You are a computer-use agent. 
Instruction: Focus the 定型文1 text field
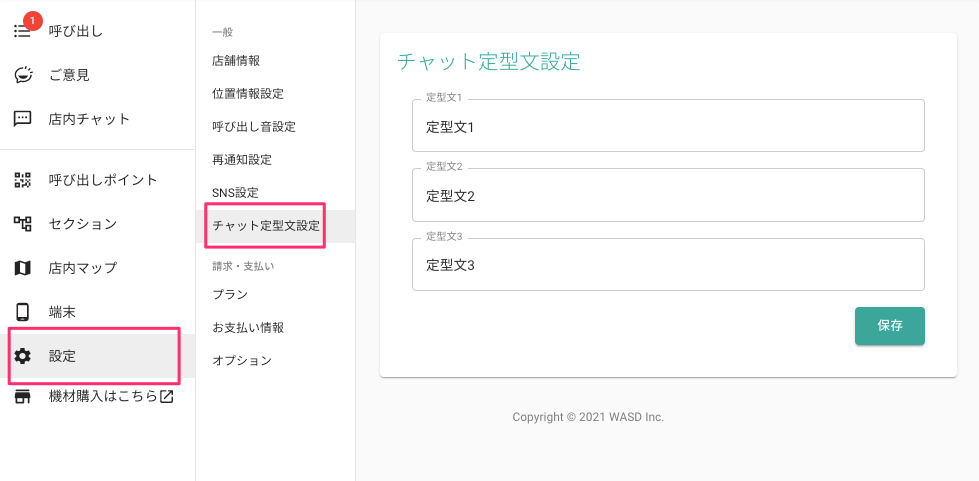tap(668, 126)
